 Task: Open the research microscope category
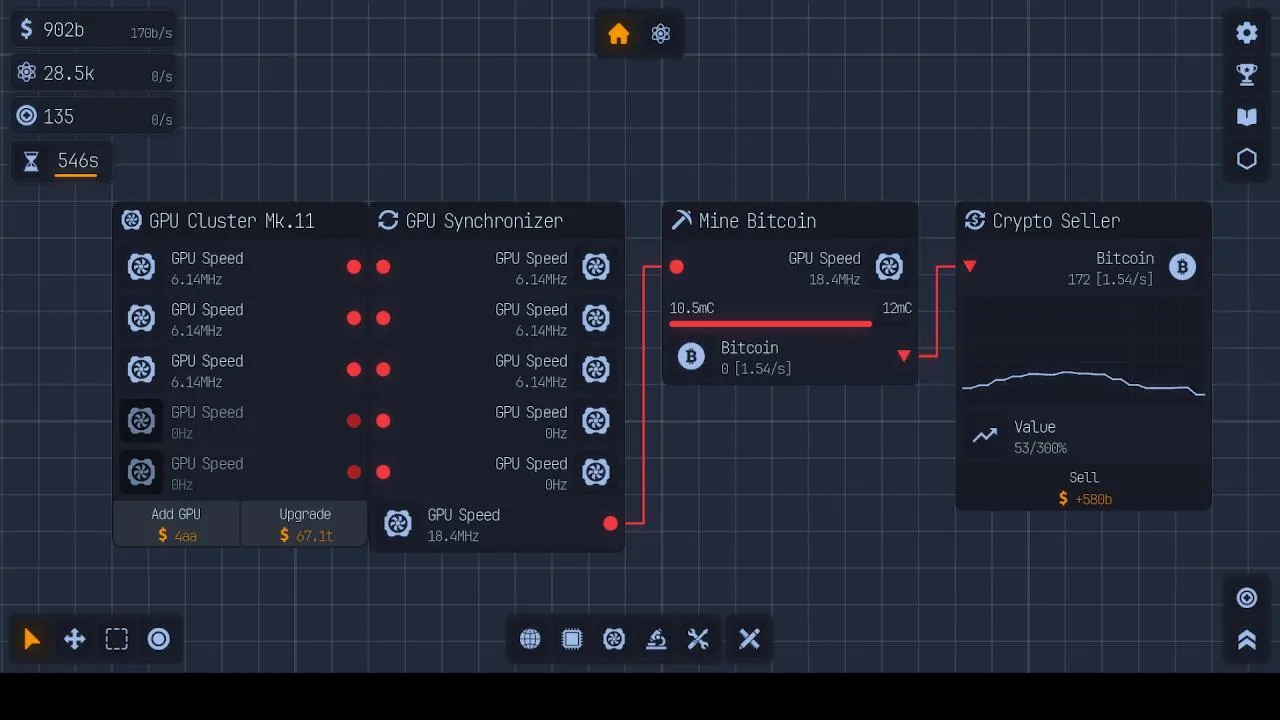pos(656,639)
